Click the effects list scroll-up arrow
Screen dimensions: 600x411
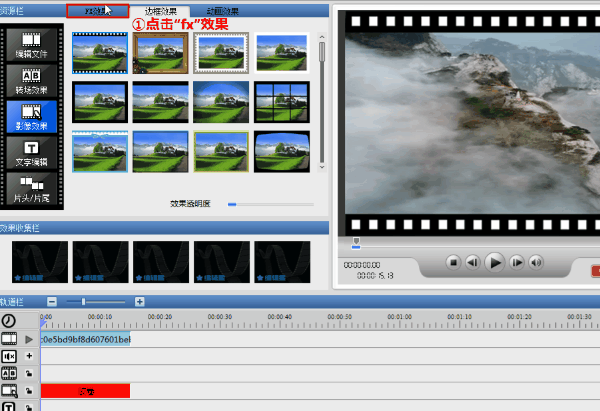point(322,37)
